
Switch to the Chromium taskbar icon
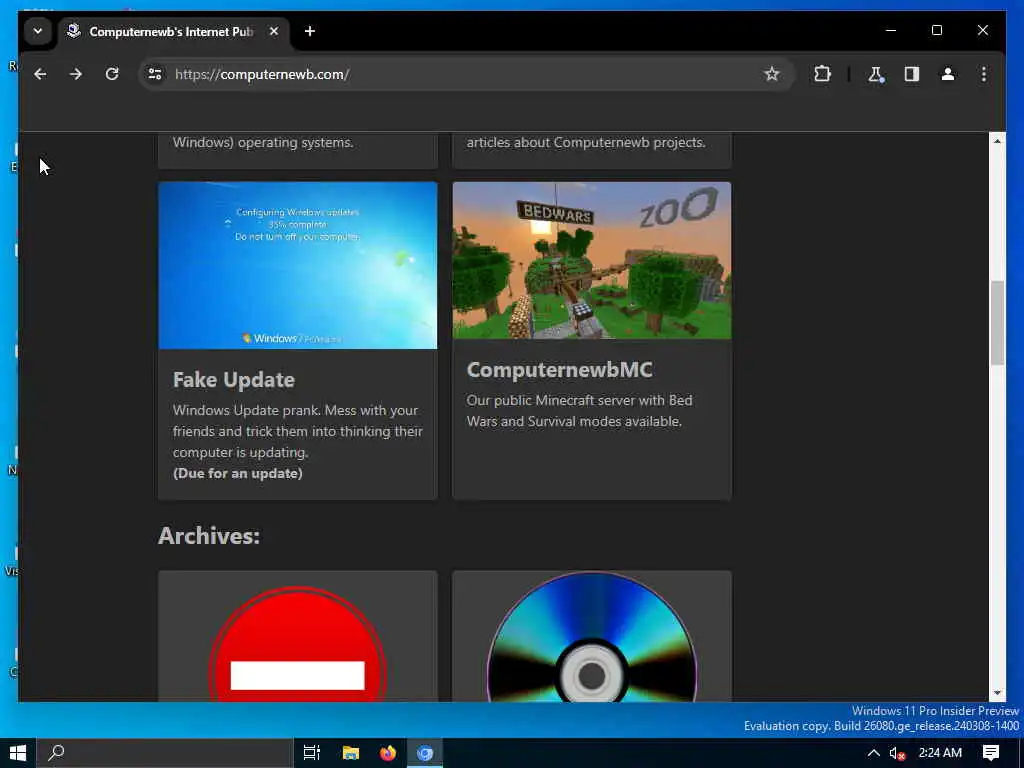(425, 753)
